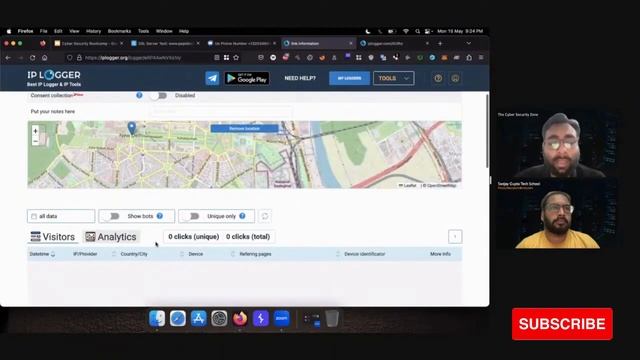The height and width of the screenshot is (360, 640).
Task: Click the refresh data icon button
Action: pyautogui.click(x=265, y=216)
